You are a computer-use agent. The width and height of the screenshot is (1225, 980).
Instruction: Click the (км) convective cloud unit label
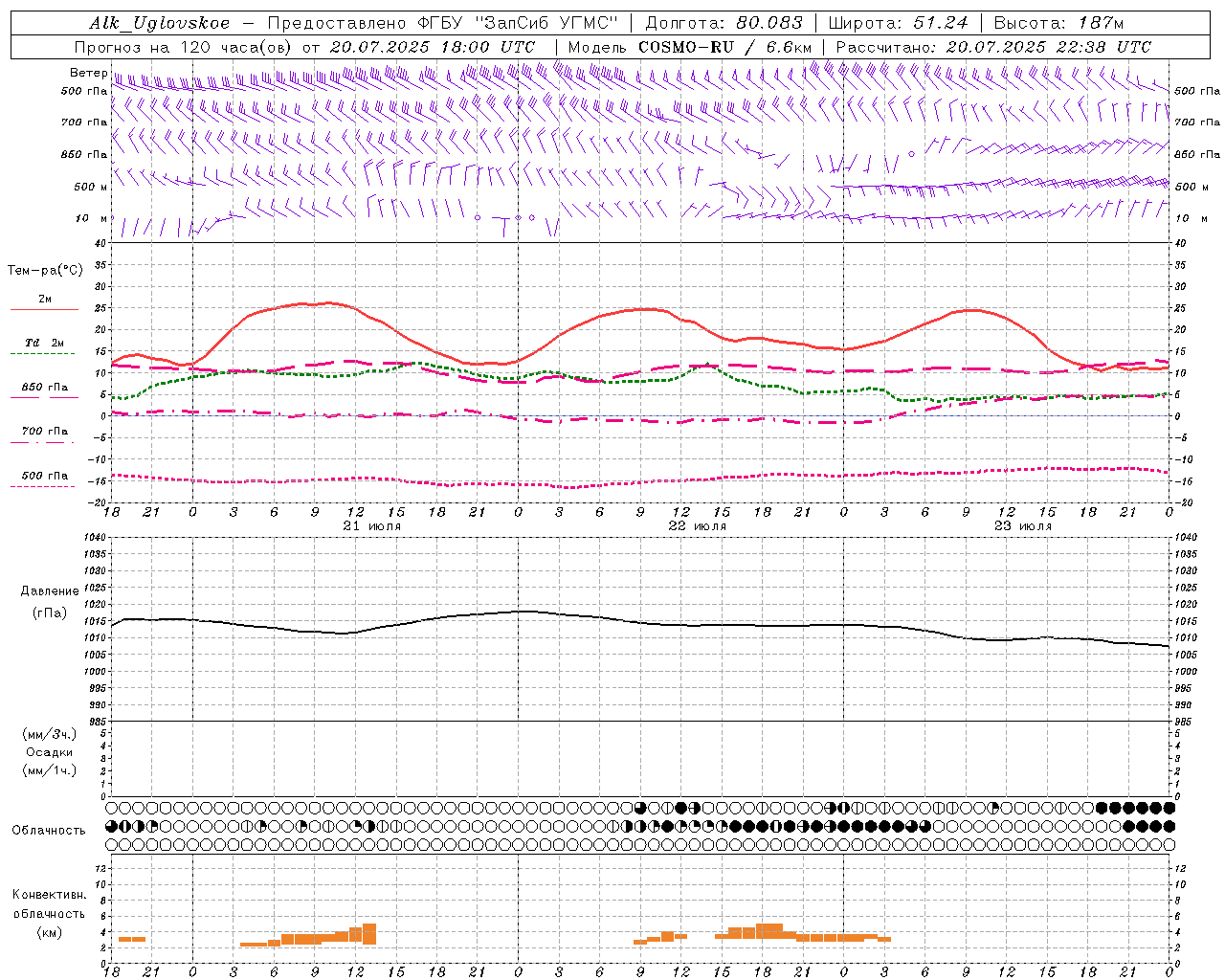pos(49,932)
